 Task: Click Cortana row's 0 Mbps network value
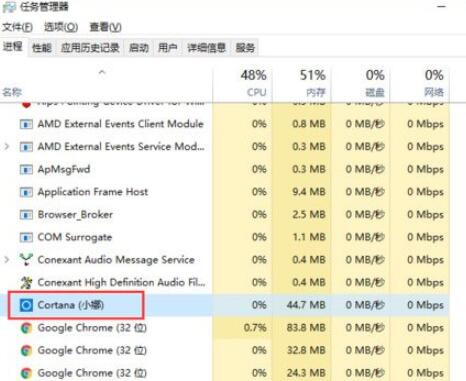point(425,305)
